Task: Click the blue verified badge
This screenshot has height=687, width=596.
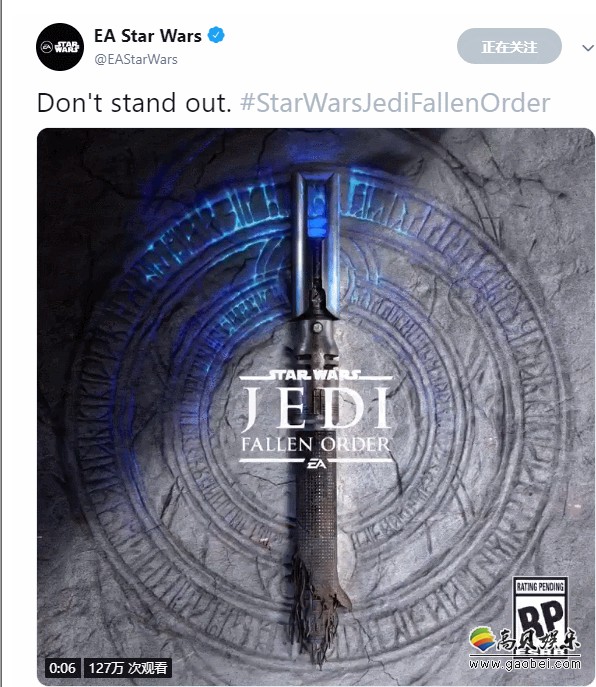Action: [x=216, y=35]
